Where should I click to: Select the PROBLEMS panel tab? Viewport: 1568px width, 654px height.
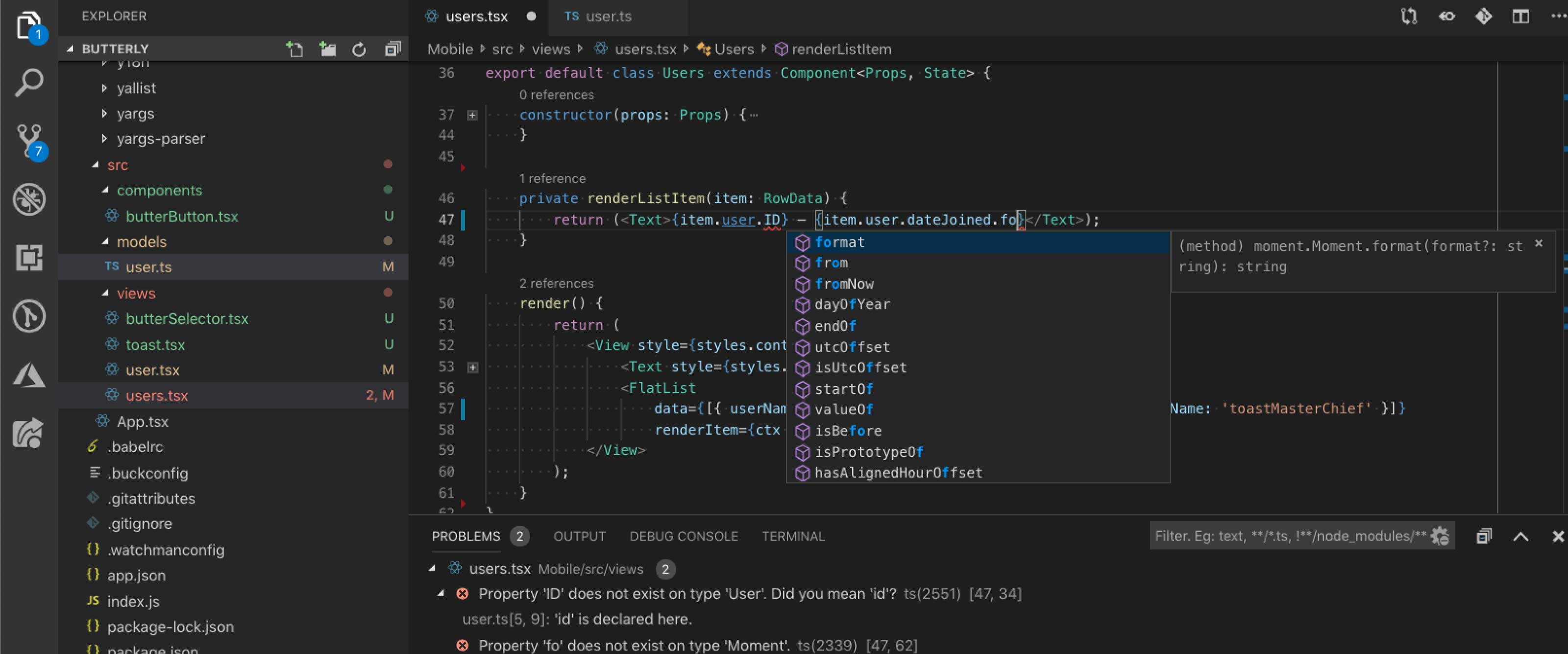[465, 536]
